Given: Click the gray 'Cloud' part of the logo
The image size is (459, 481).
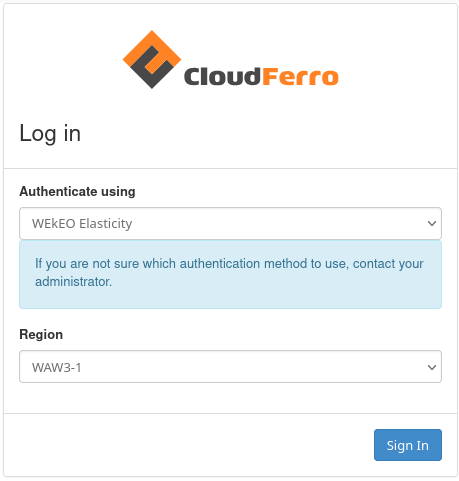Looking at the screenshot, I should [x=222, y=77].
